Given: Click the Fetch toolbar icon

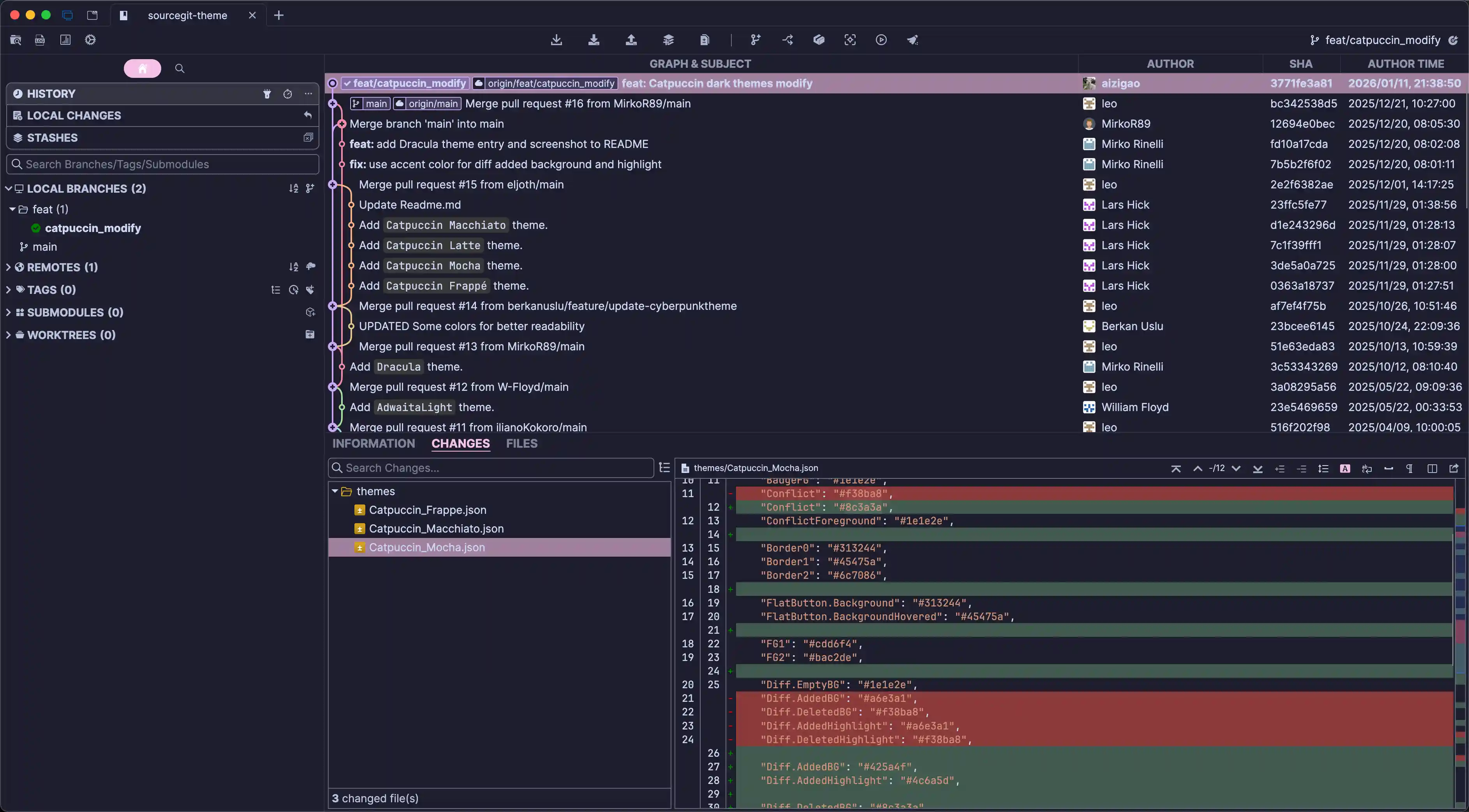Looking at the screenshot, I should point(556,40).
